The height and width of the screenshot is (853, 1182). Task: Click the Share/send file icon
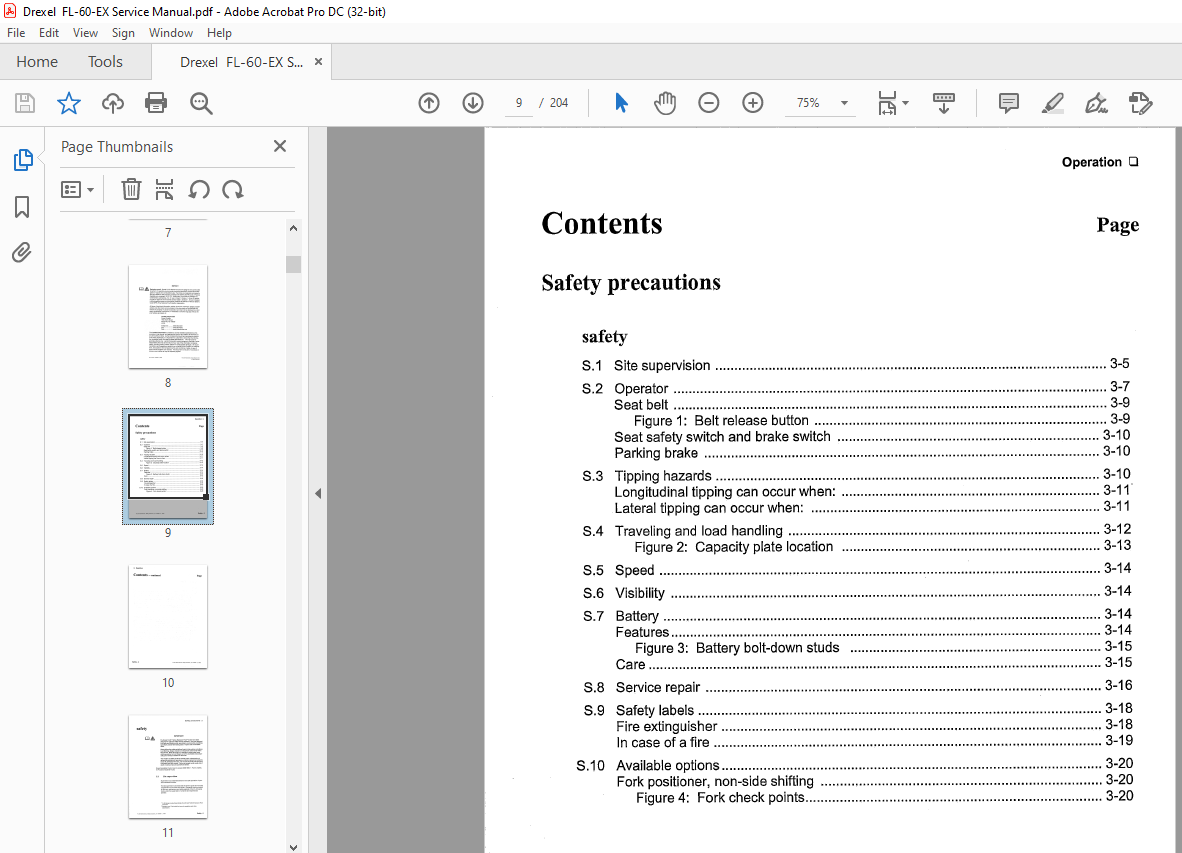tap(1141, 103)
